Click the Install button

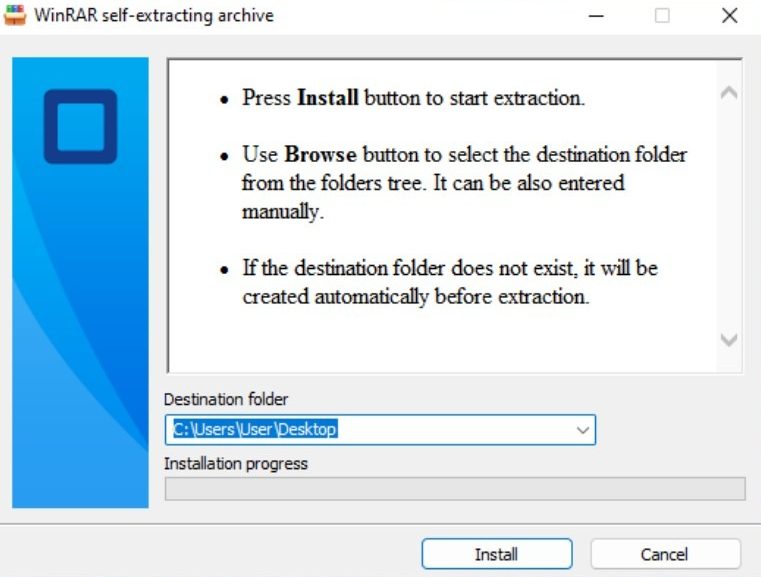[496, 554]
